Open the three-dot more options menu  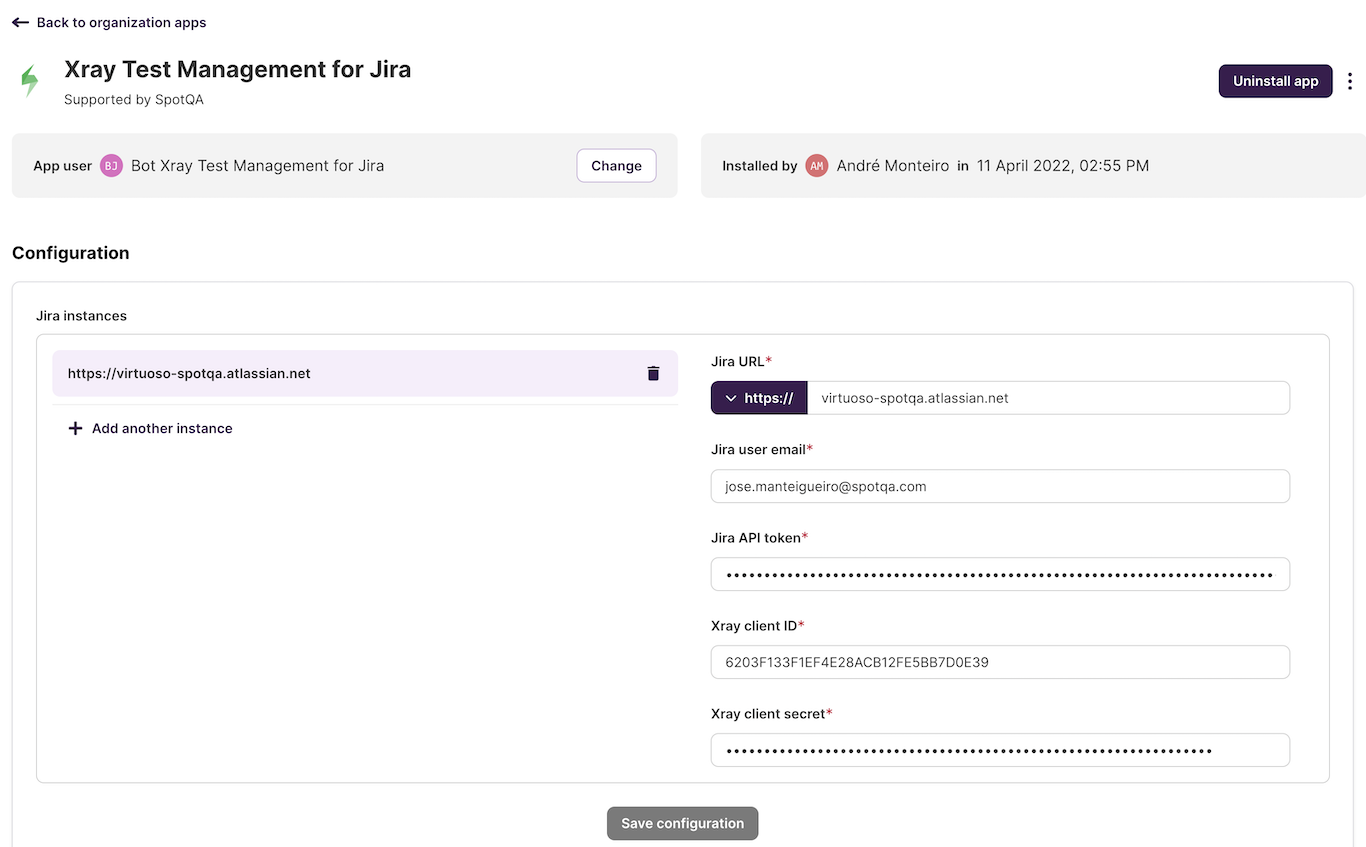pyautogui.click(x=1350, y=81)
